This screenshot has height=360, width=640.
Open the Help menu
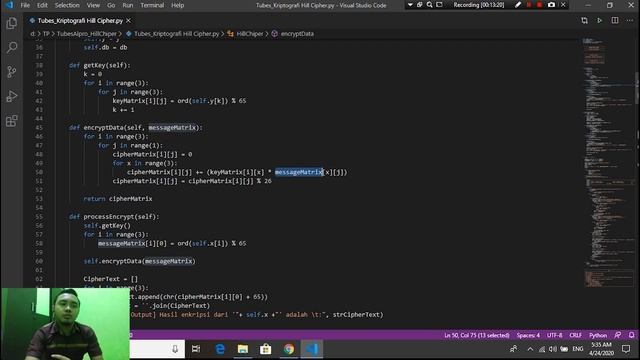(178, 5)
